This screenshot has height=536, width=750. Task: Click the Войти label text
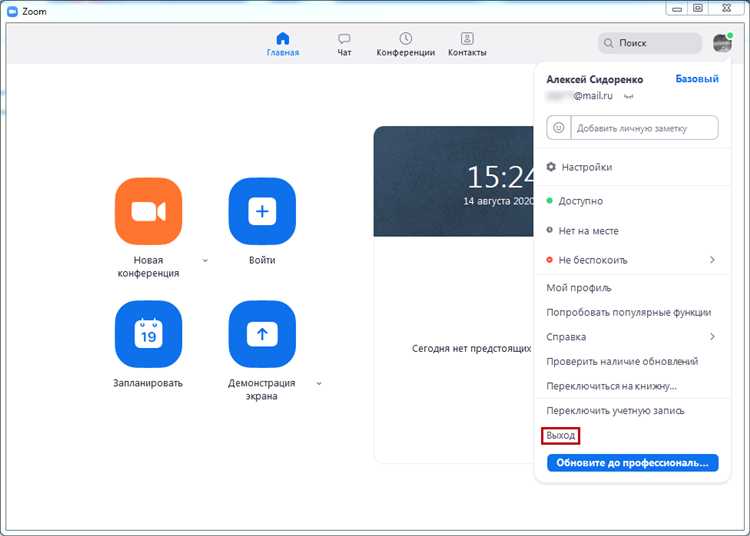(x=262, y=260)
